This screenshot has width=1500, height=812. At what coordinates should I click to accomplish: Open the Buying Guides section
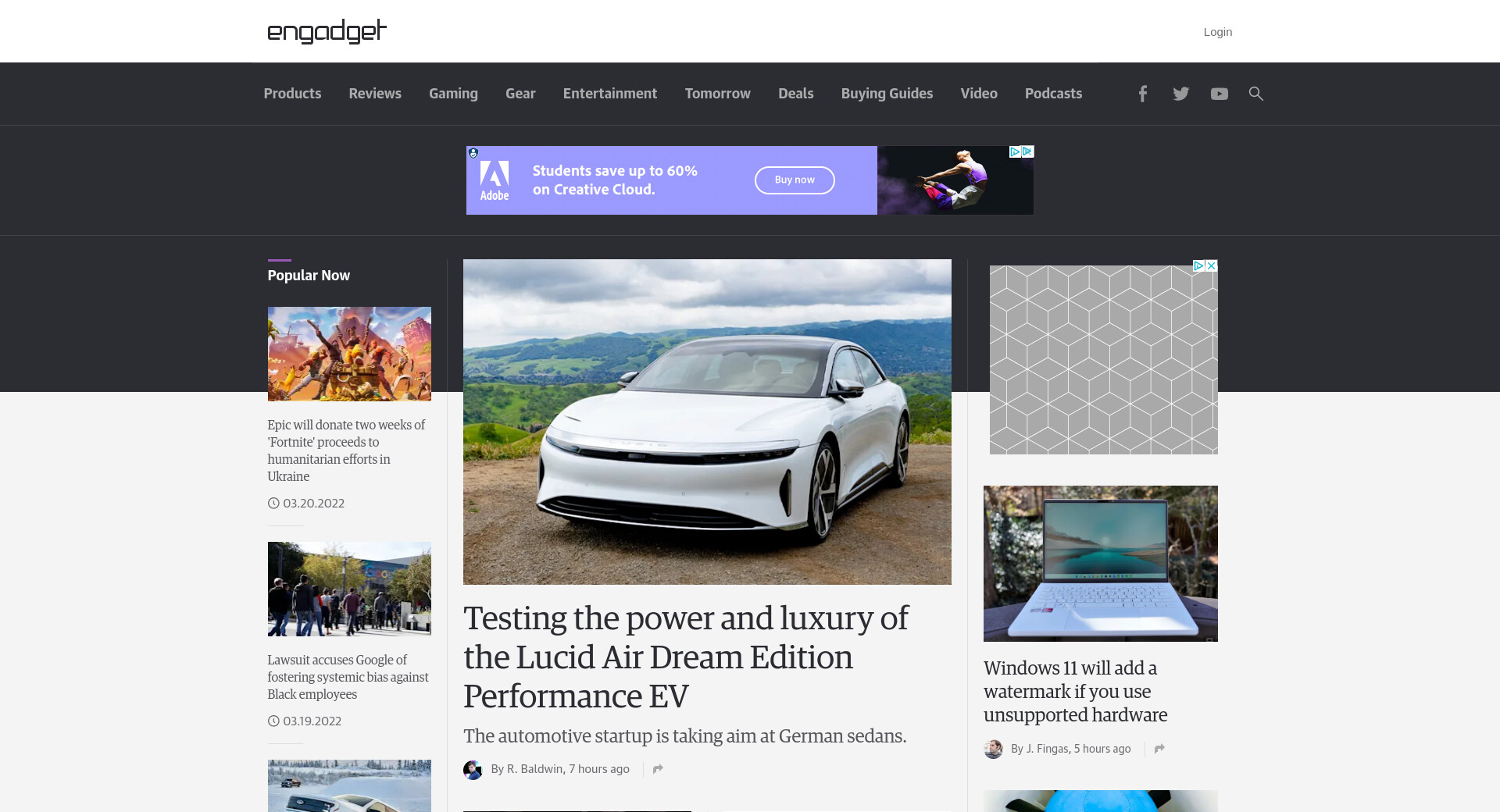coord(887,94)
